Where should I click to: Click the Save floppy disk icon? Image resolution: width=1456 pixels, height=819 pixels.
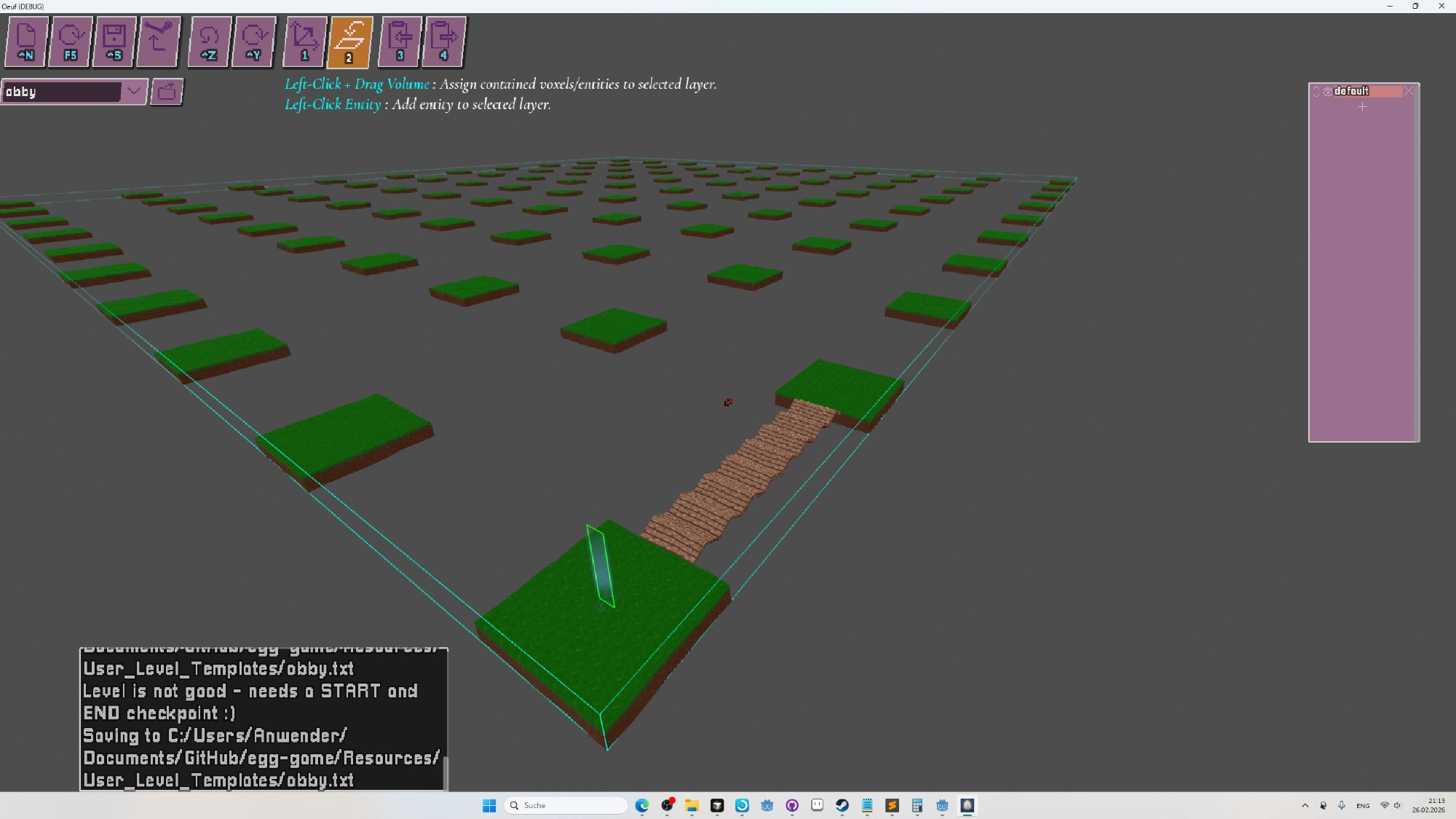114,41
